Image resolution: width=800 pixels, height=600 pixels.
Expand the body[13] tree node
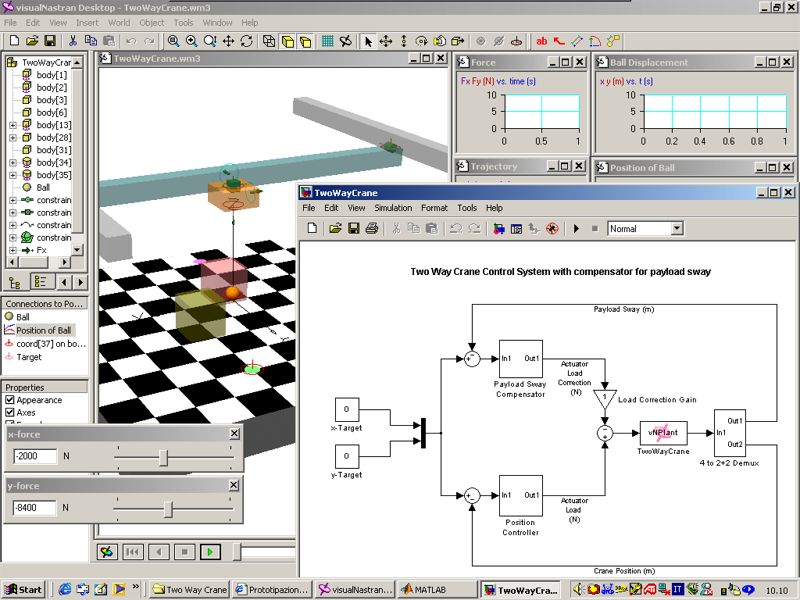[x=13, y=125]
